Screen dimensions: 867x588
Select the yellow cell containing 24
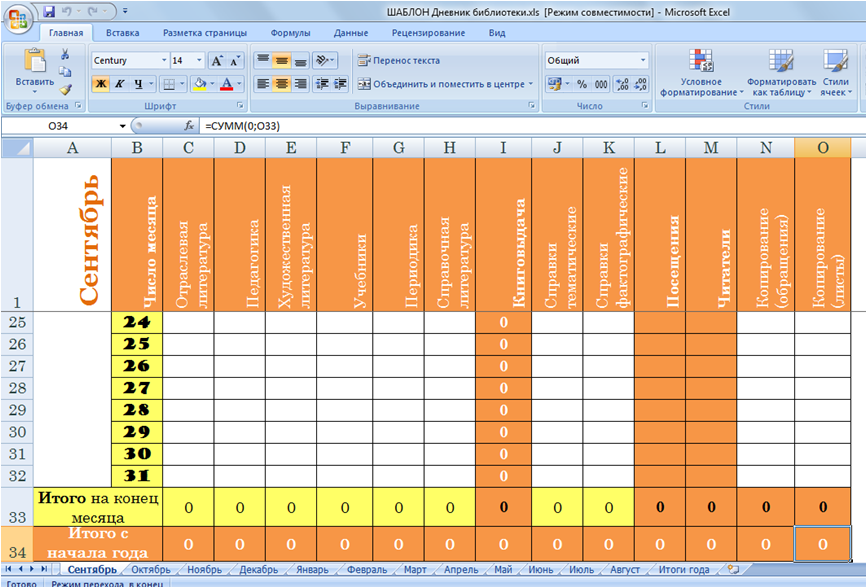[137, 322]
